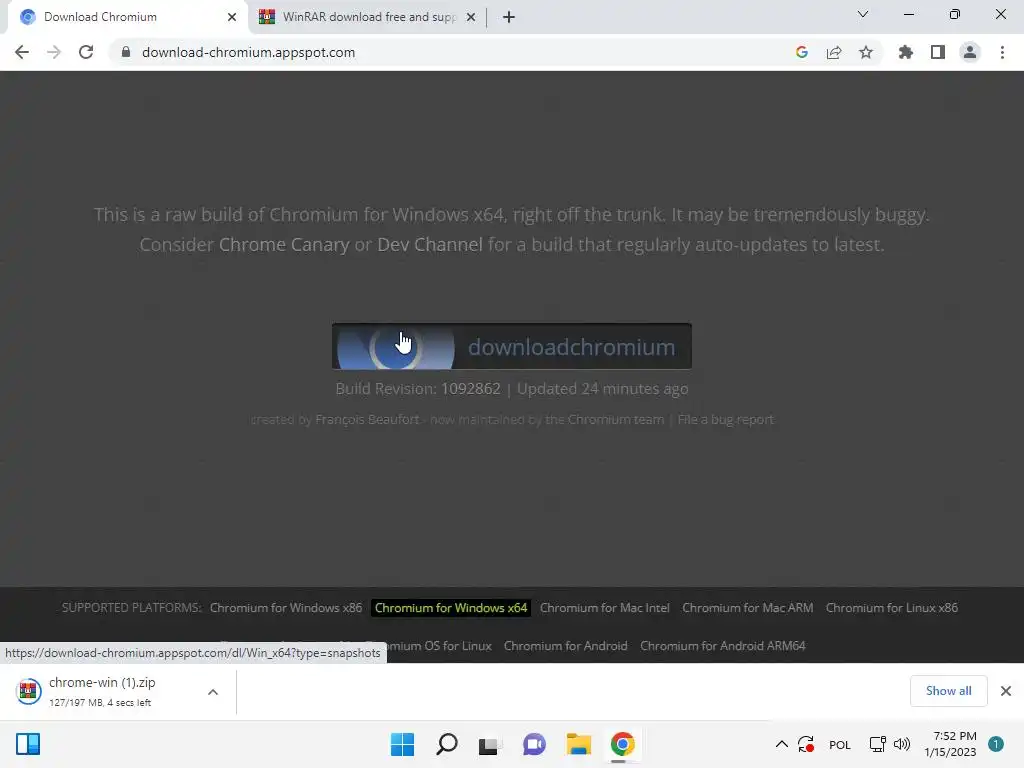Go back to the previous page
Screen dimensions: 1024x768
[22, 52]
